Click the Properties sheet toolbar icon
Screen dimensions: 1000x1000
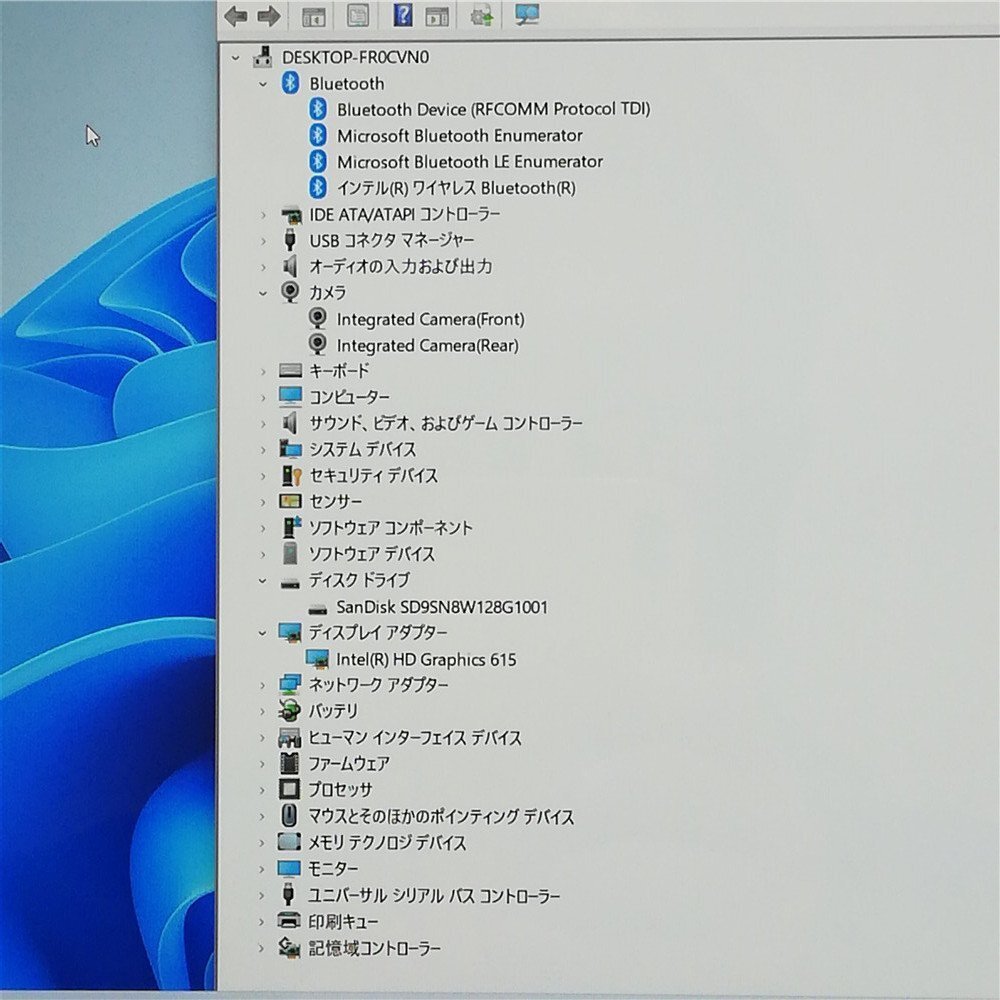tap(358, 16)
